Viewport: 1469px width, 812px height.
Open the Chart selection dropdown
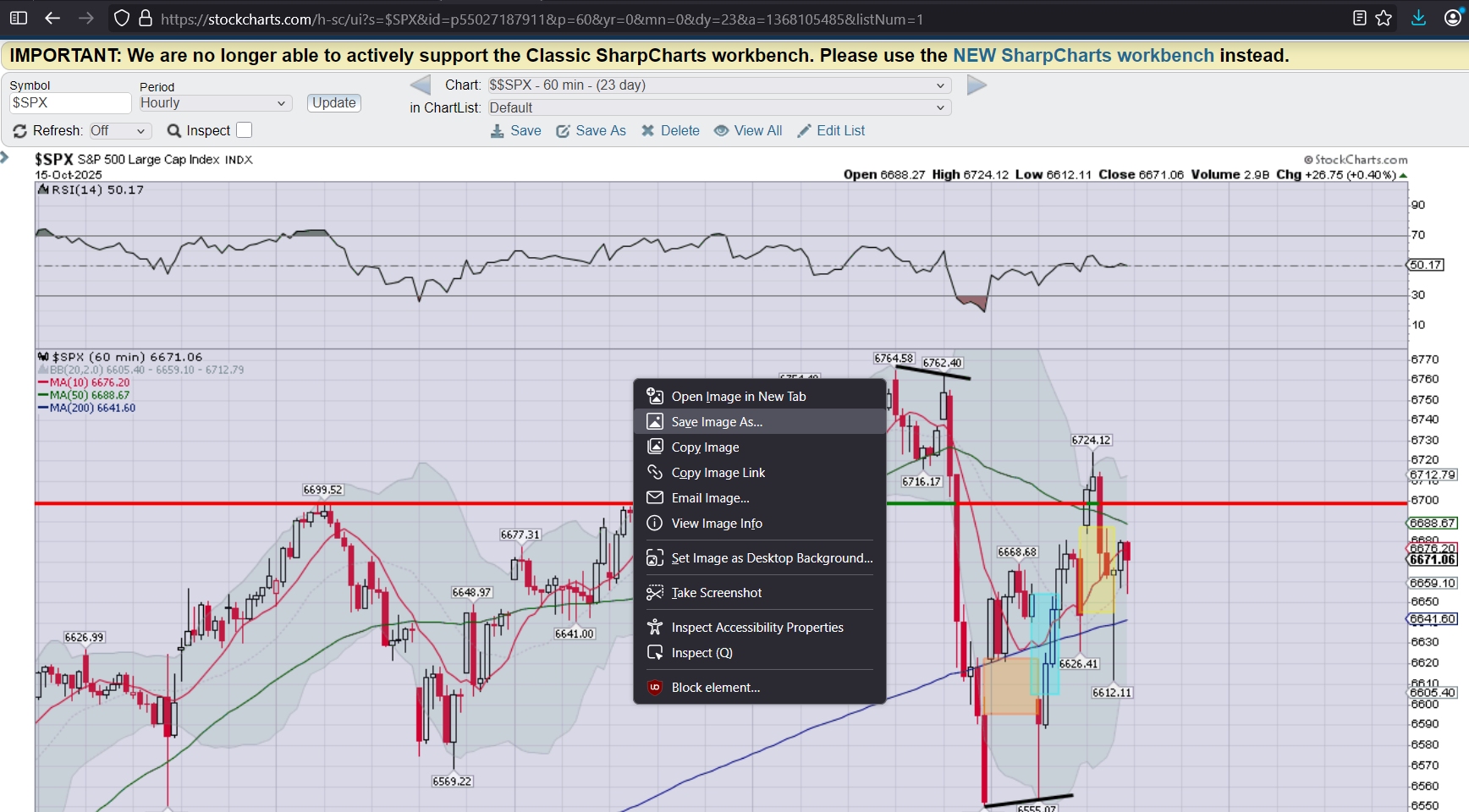point(718,85)
